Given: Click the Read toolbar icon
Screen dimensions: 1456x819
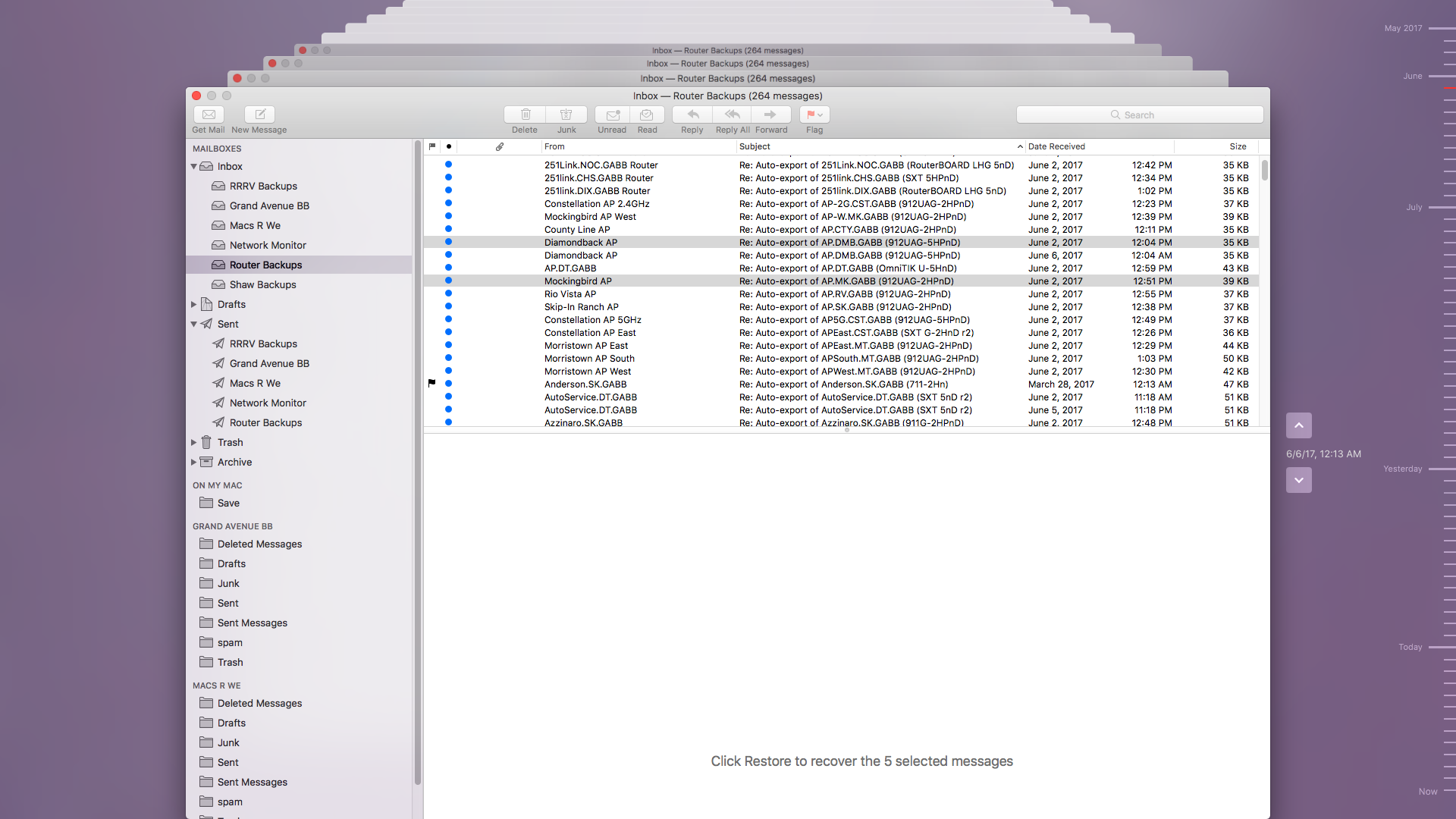Looking at the screenshot, I should pos(647,115).
